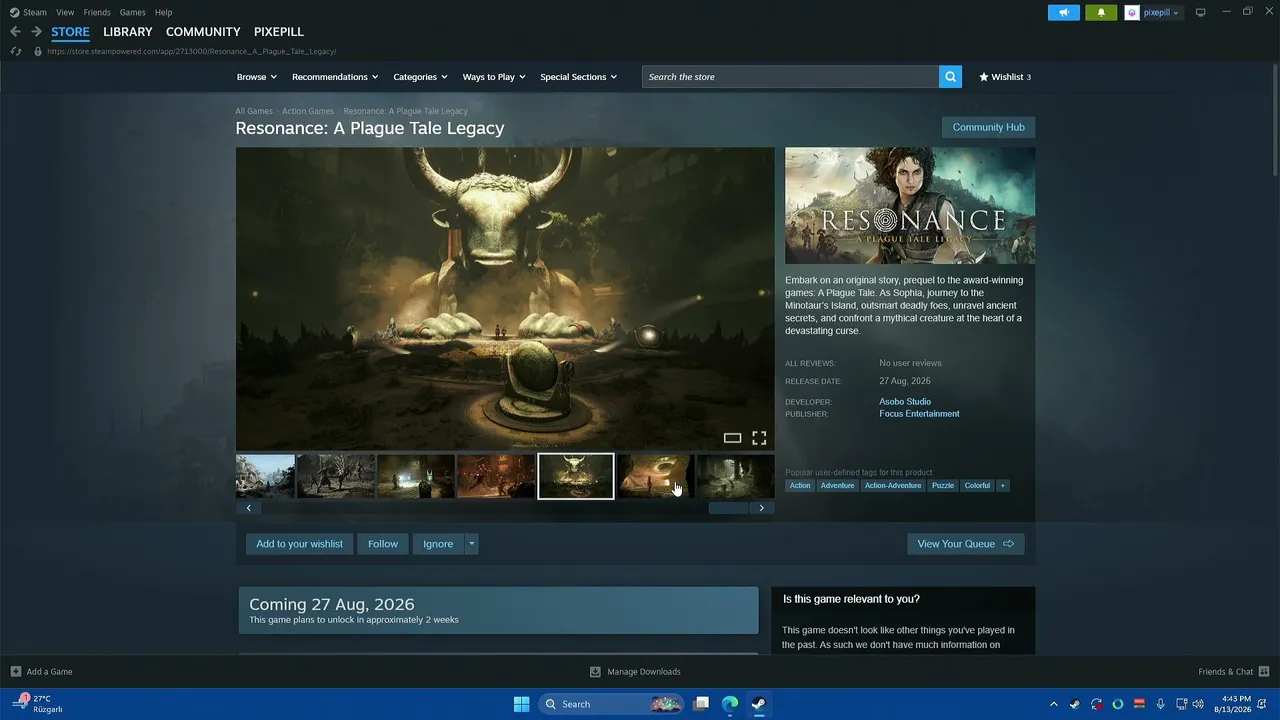Click the padlock icon beside the URL
The height and width of the screenshot is (720, 1280).
(38, 51)
